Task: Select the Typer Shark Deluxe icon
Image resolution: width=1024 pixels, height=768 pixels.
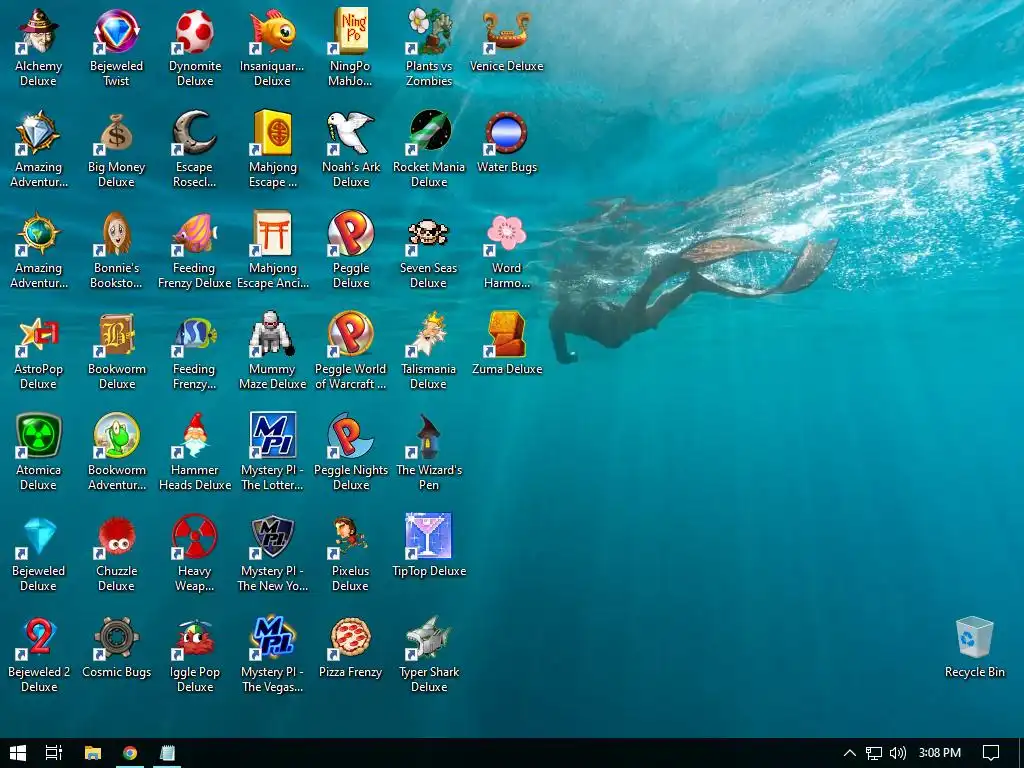Action: pos(428,637)
